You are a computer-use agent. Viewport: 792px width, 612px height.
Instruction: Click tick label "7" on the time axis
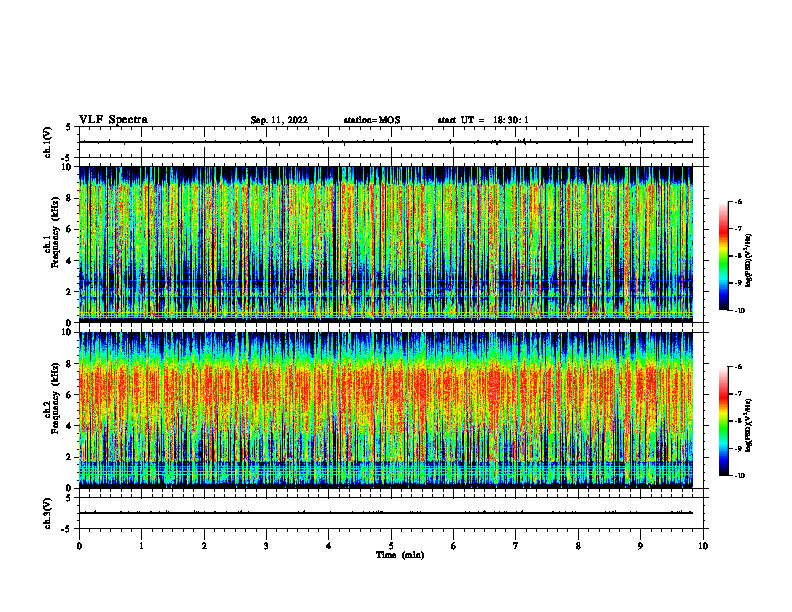click(516, 546)
